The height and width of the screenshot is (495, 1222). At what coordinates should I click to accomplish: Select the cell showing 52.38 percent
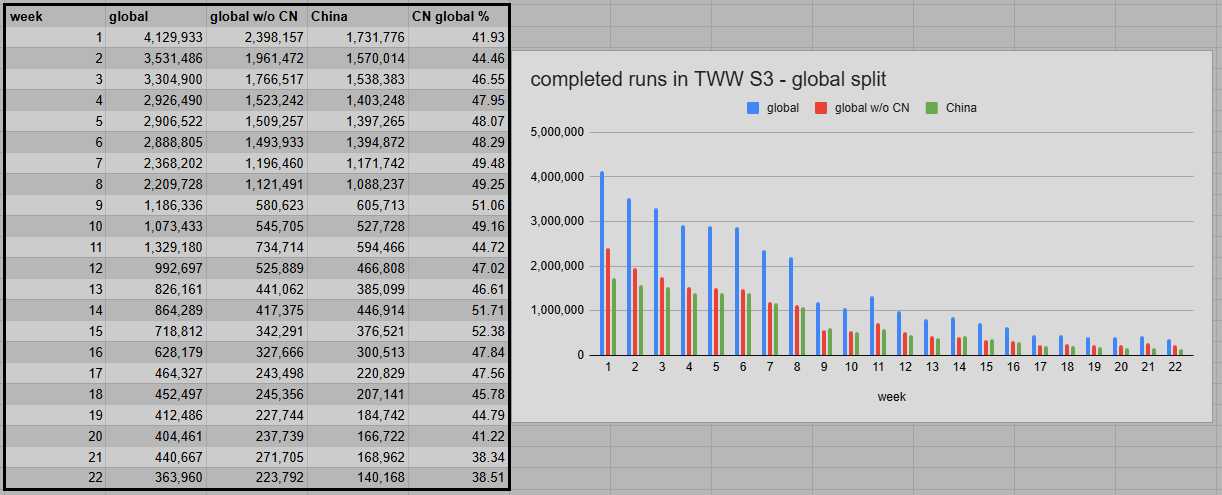pyautogui.click(x=458, y=331)
